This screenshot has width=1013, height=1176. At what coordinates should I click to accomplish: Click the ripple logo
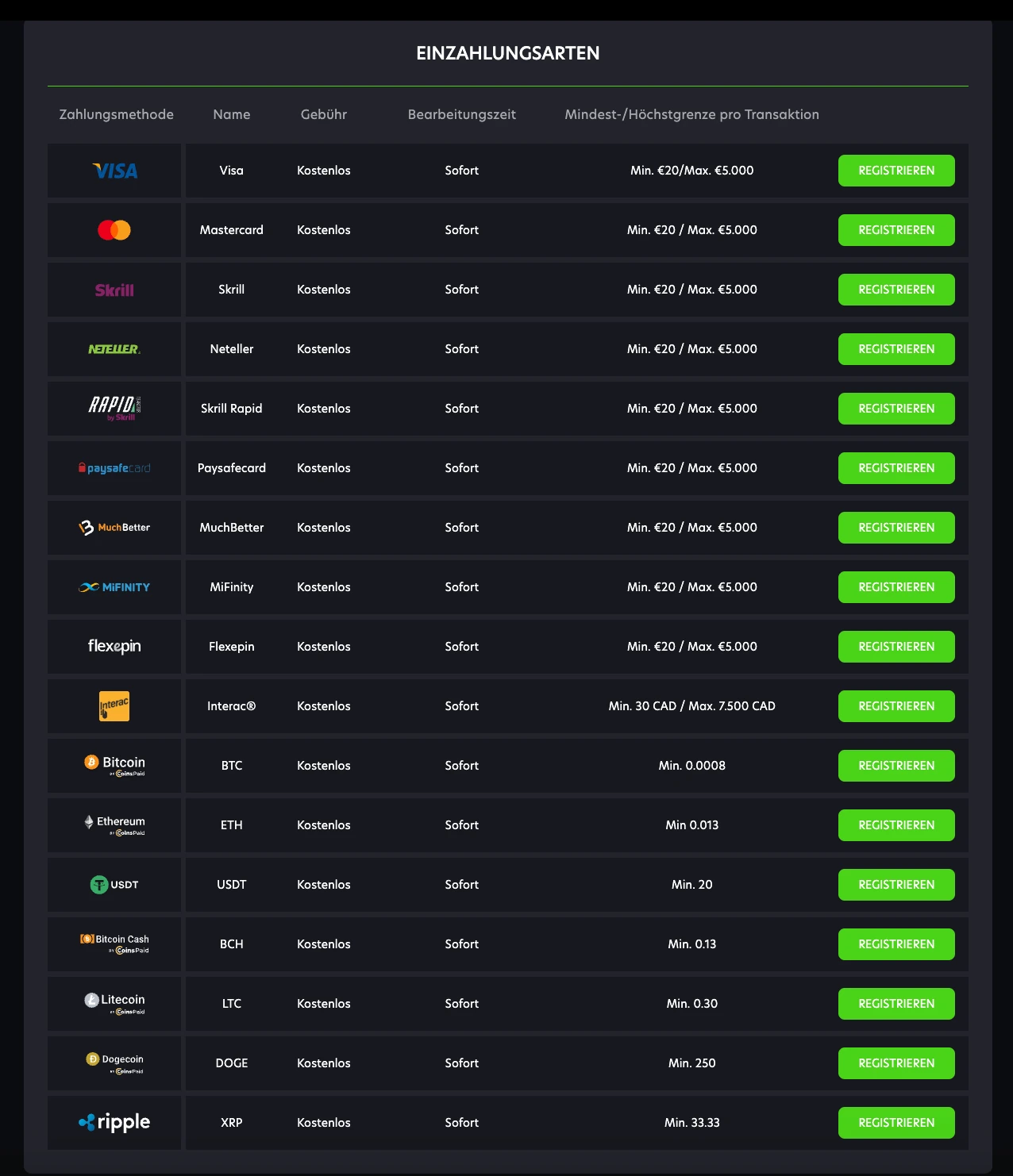pos(114,1122)
